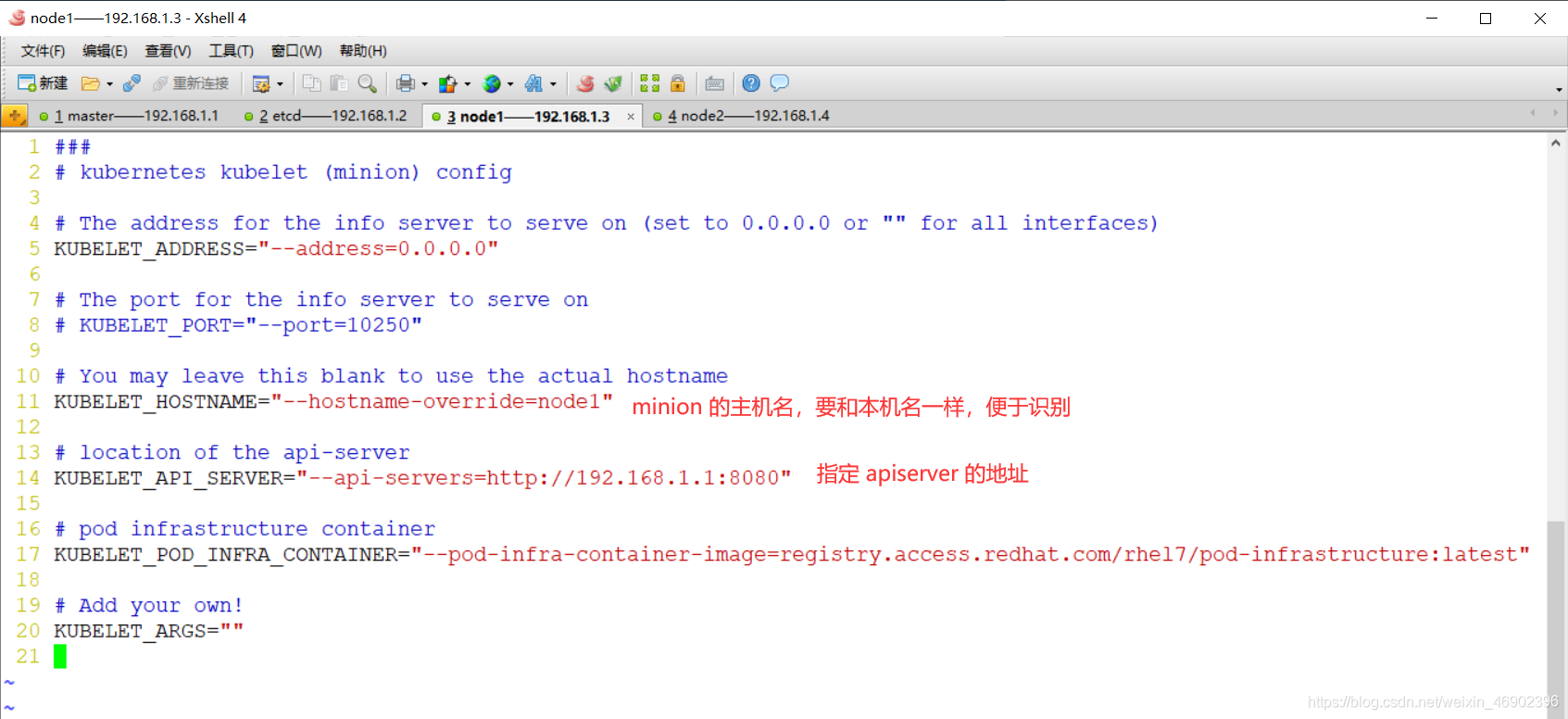The image size is (1568, 719).
Task: Switch to the master 192.168.1.1 tab
Action: pyautogui.click(x=130, y=116)
